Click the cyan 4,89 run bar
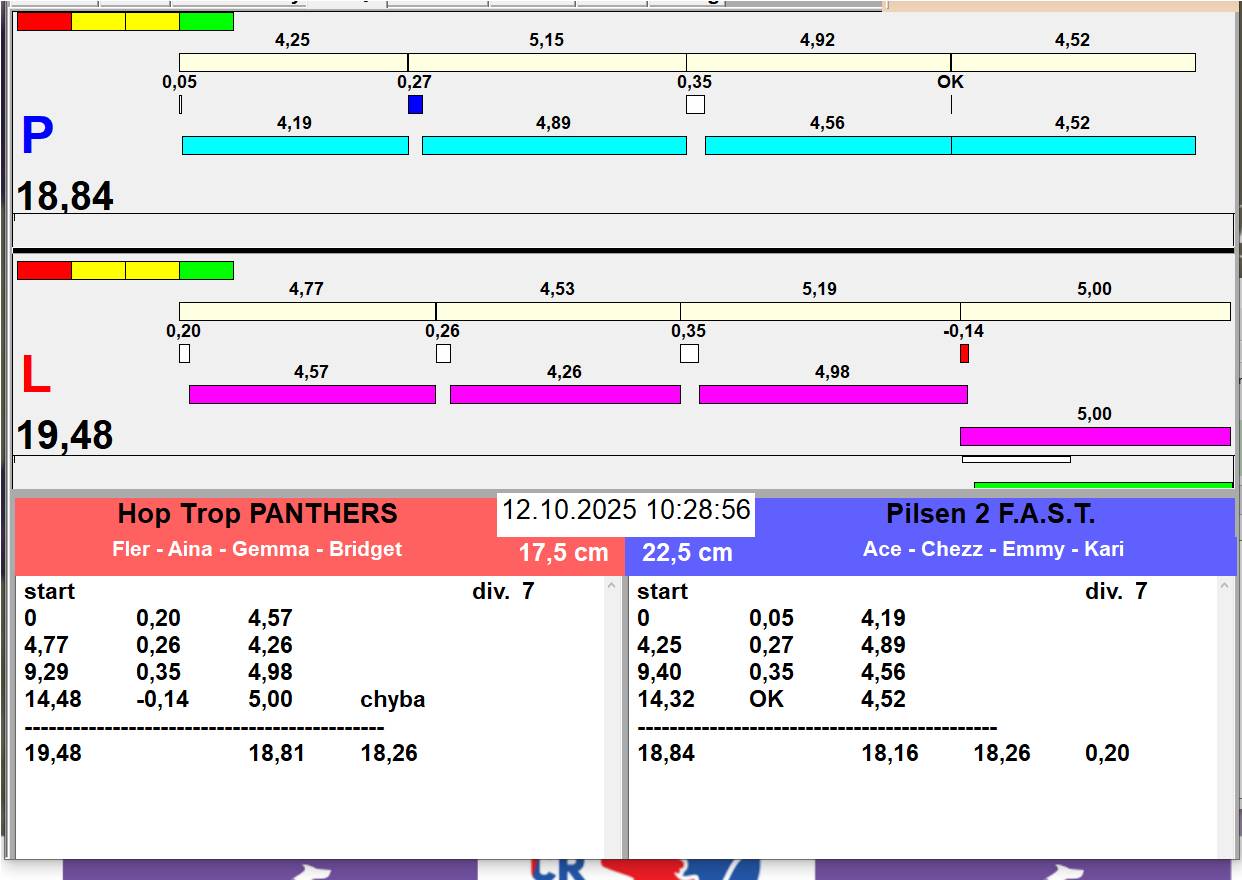This screenshot has width=1242, height=880. (x=554, y=146)
